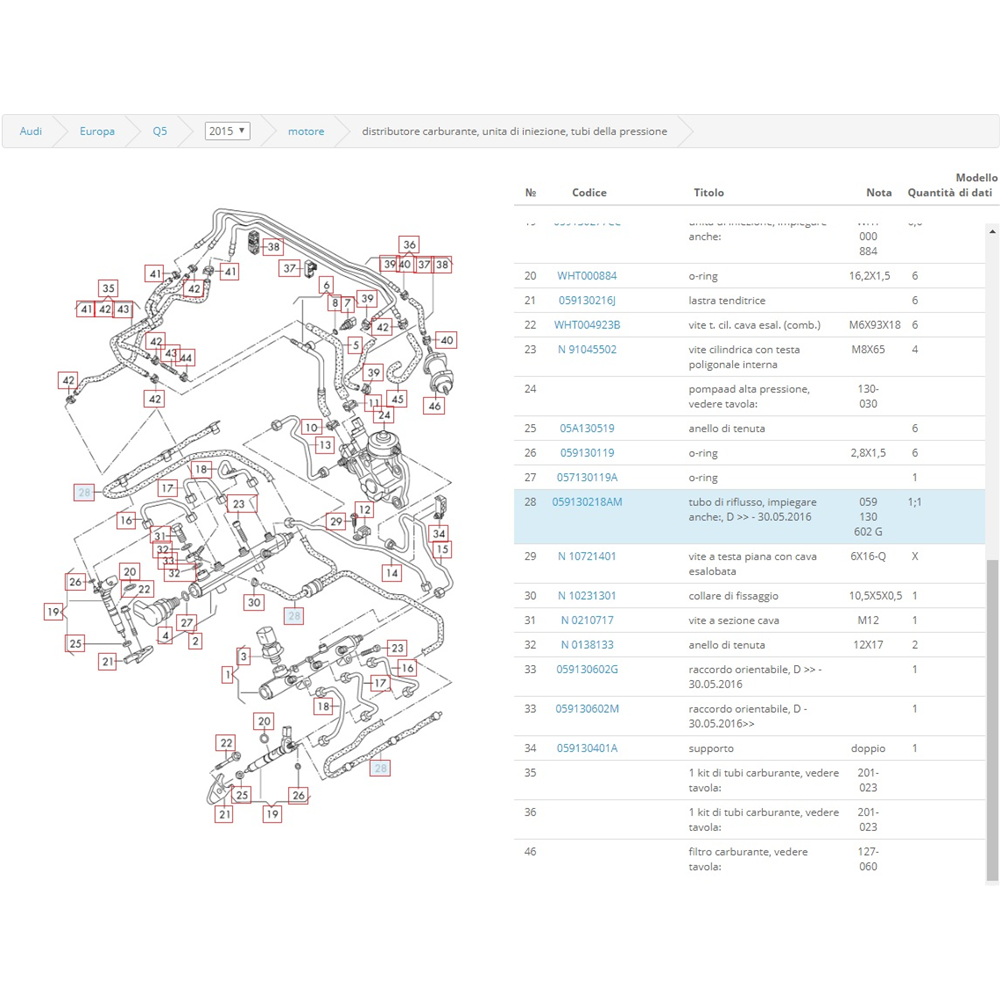Click the "supporto" title cell
This screenshot has height=1000, width=1000.
click(x=710, y=748)
